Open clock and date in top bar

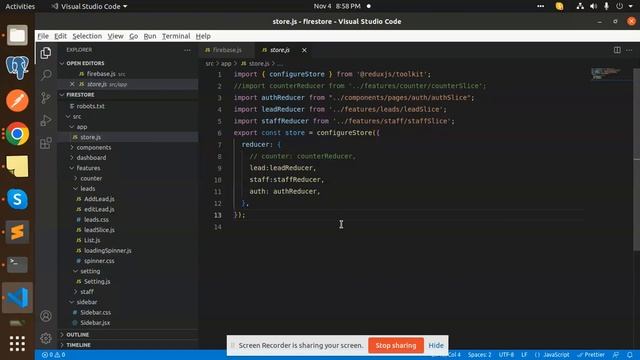337,6
